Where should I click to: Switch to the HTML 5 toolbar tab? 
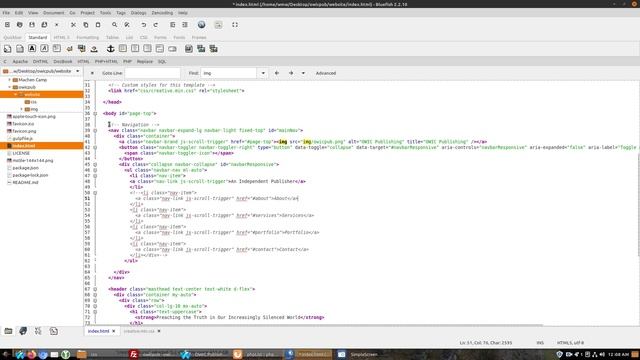pyautogui.click(x=62, y=38)
